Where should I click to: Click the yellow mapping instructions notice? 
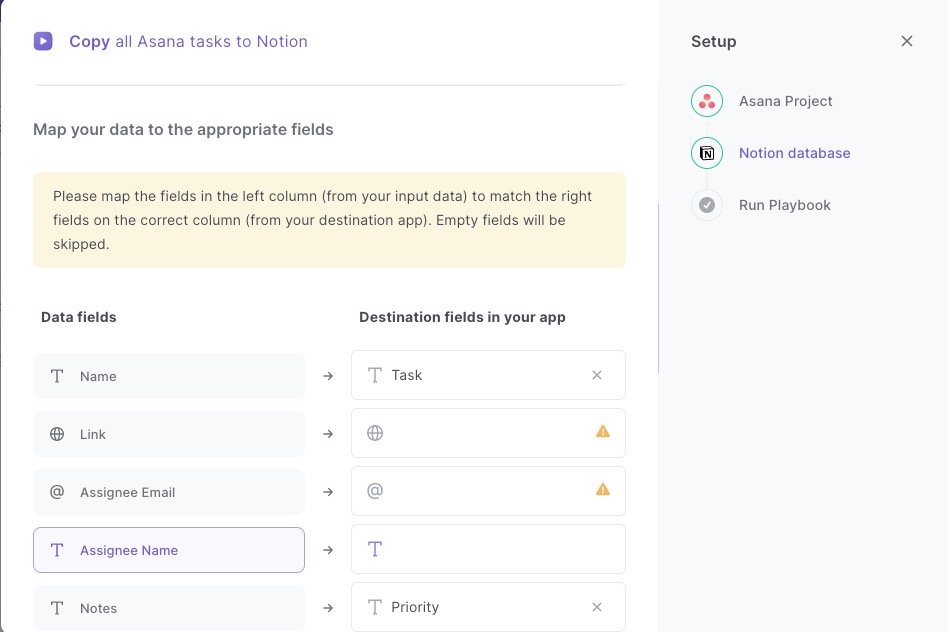(330, 220)
